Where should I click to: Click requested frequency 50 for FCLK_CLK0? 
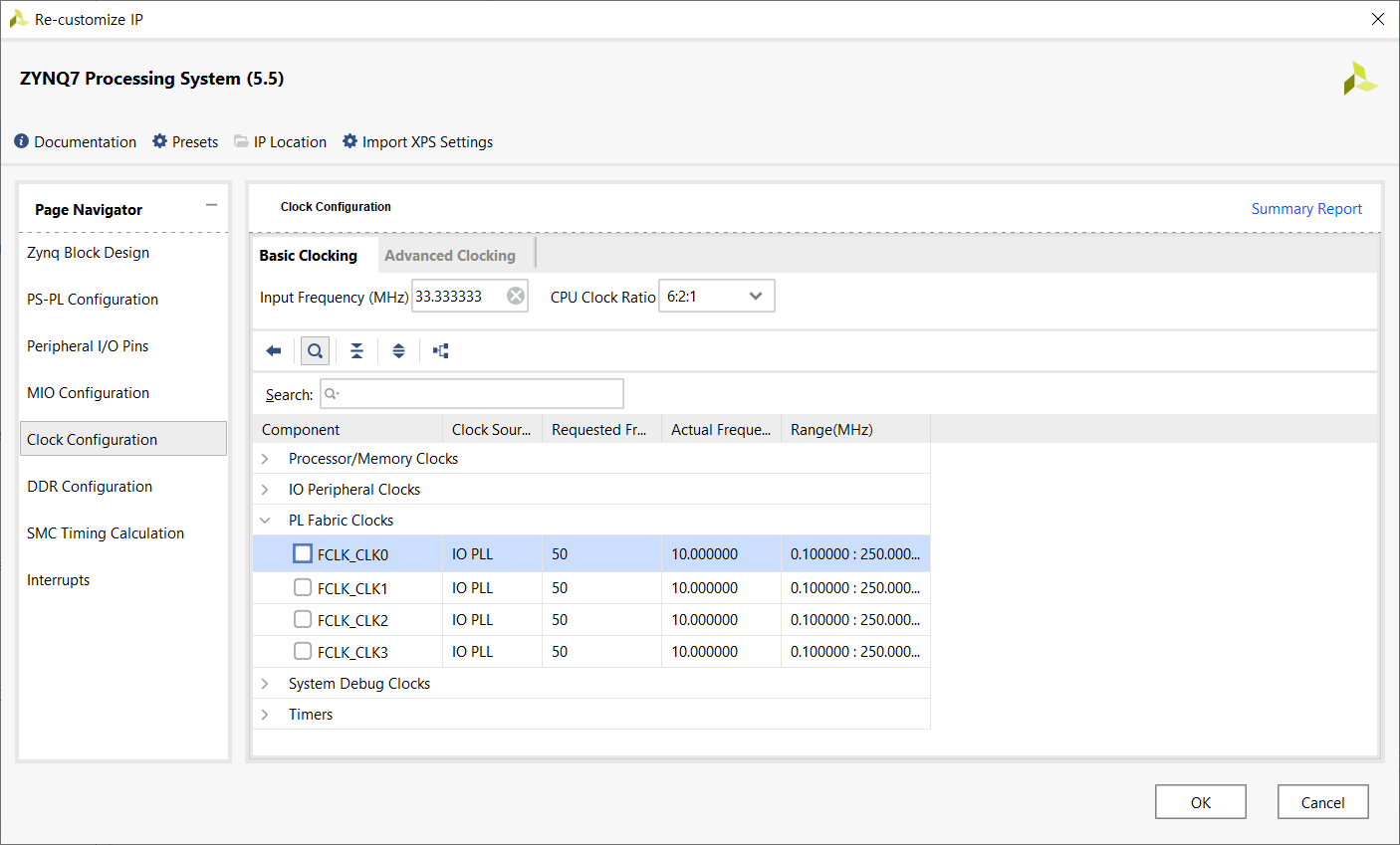click(601, 553)
